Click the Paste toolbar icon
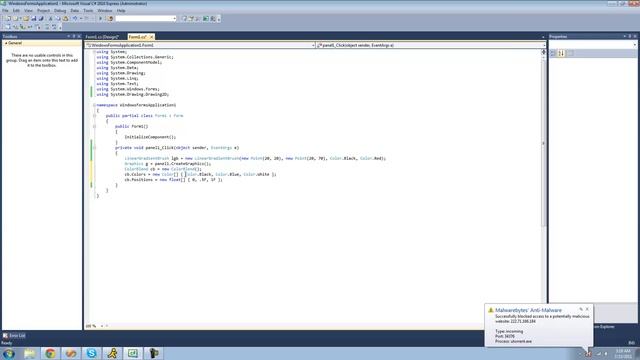The image size is (640, 360). (65, 18)
